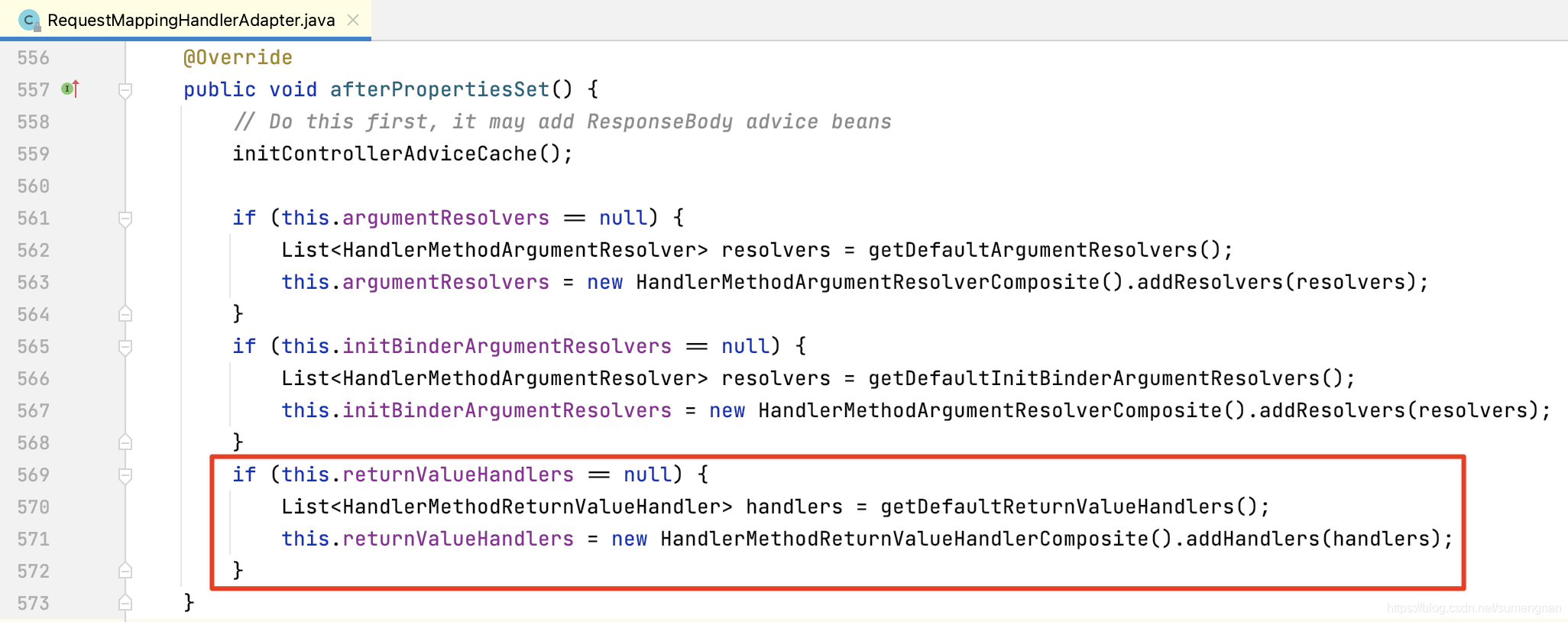Click the @Override annotation
This screenshot has height=622, width=1568.
(238, 58)
